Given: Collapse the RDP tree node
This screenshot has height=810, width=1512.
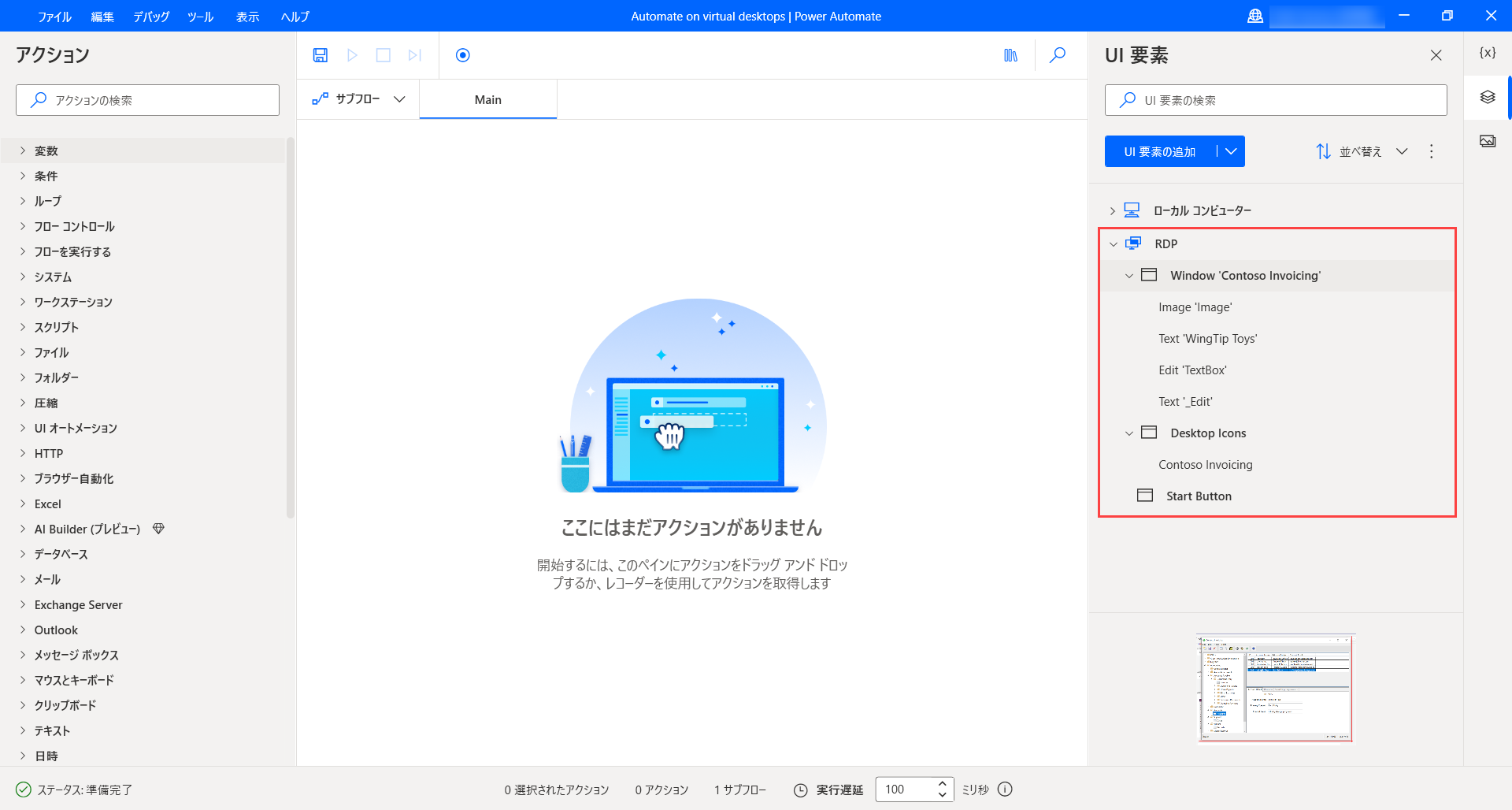Looking at the screenshot, I should tap(1113, 244).
